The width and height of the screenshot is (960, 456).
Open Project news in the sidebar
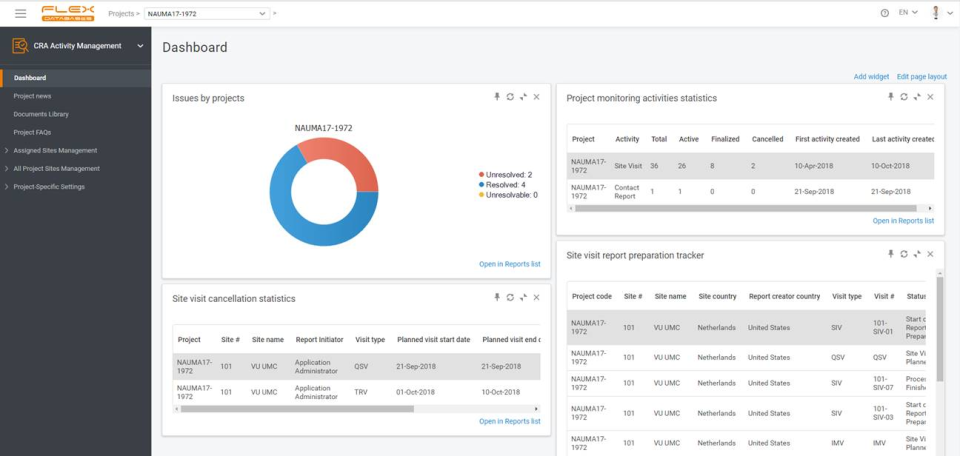(x=32, y=96)
